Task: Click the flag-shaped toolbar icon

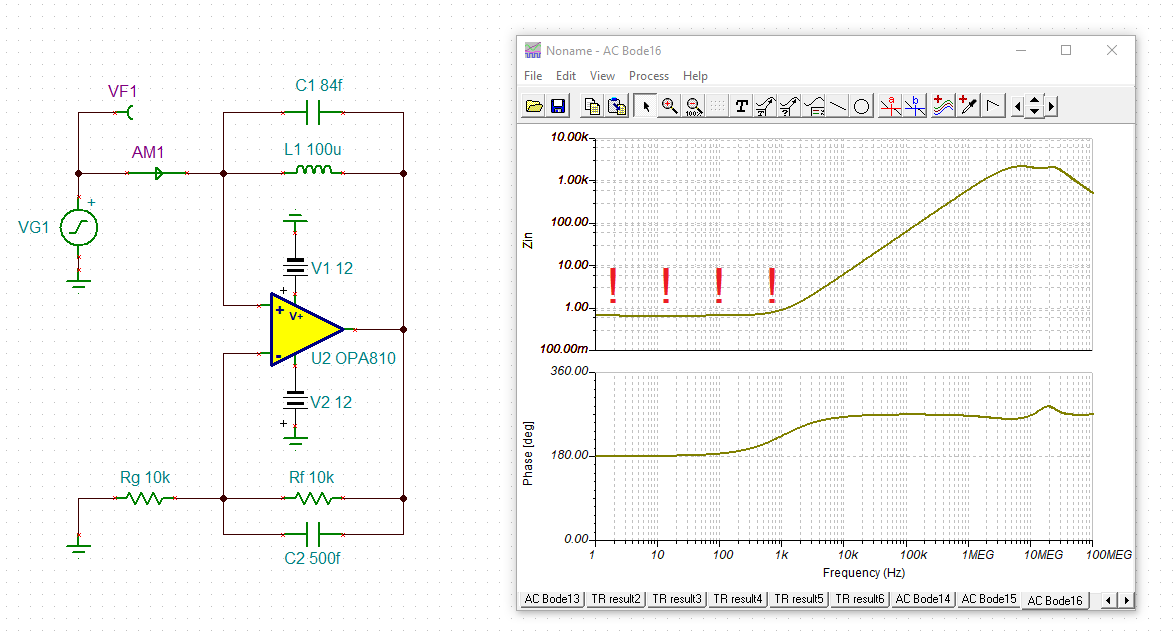Action: click(x=993, y=106)
